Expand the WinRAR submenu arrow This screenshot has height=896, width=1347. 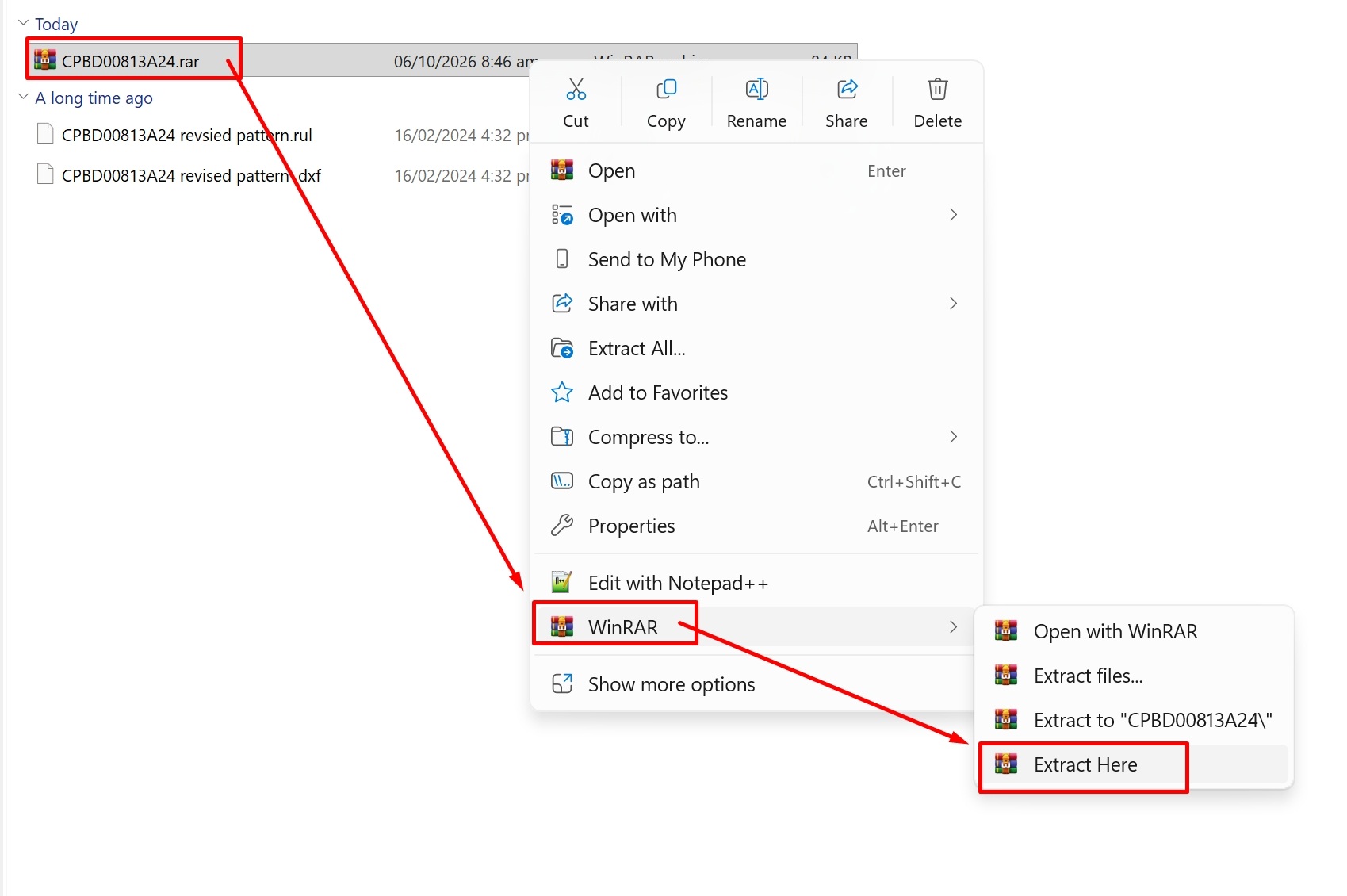click(x=953, y=627)
